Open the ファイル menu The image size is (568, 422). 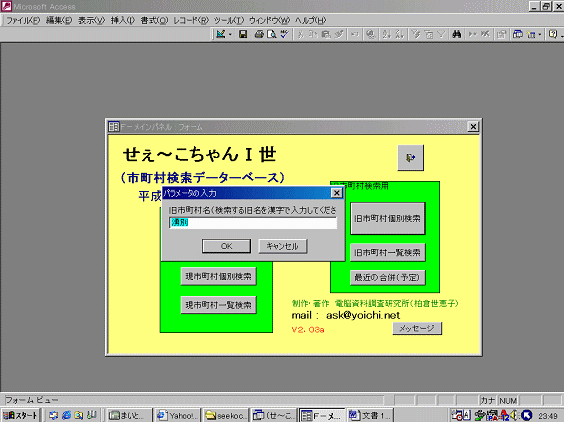[23, 20]
